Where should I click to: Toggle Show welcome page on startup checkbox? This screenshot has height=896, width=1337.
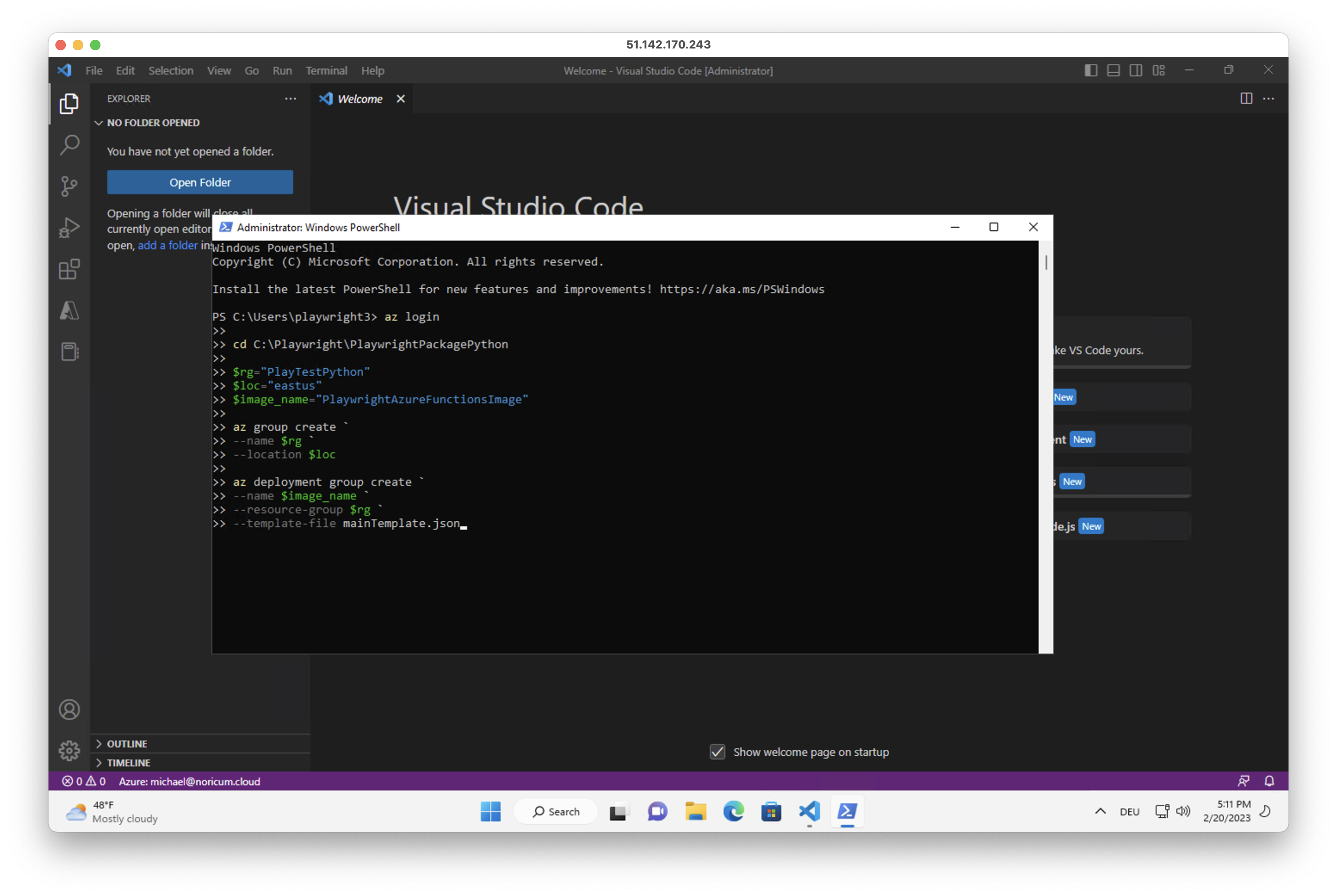[717, 752]
